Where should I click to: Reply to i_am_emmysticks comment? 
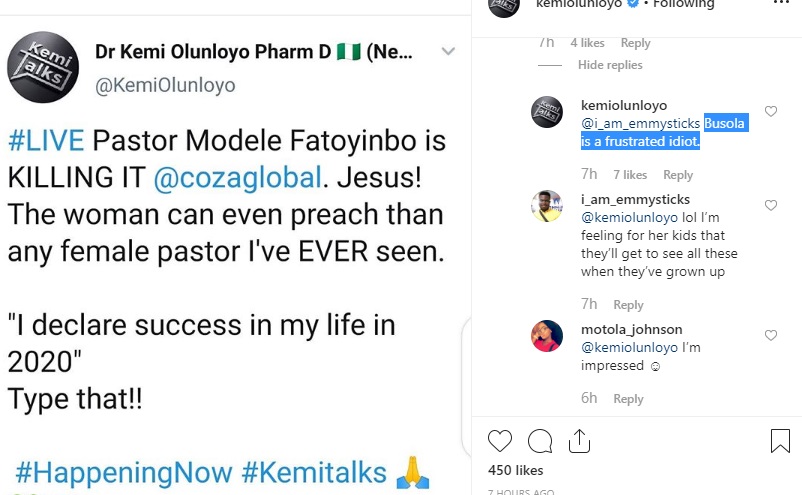(x=628, y=305)
